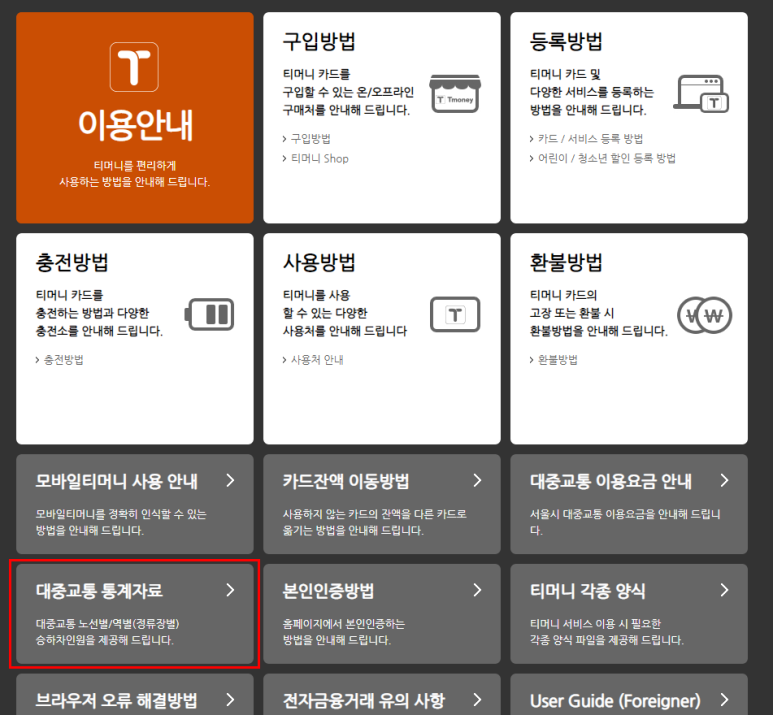This screenshot has width=773, height=715.
Task: Click the 이용안내 heading on orange tile
Action: (x=135, y=125)
